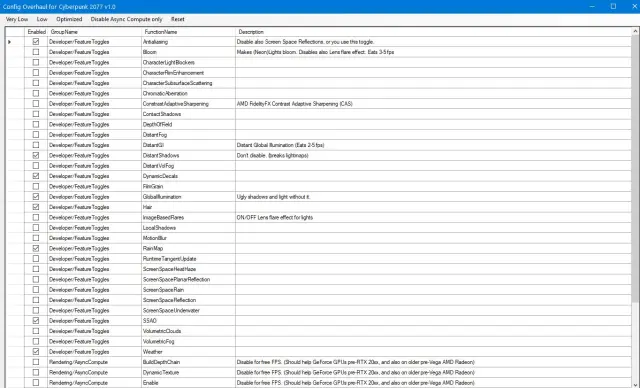Disable the Antialiasing checkbox
Screen dimensions: 640x388
[x=36, y=42]
